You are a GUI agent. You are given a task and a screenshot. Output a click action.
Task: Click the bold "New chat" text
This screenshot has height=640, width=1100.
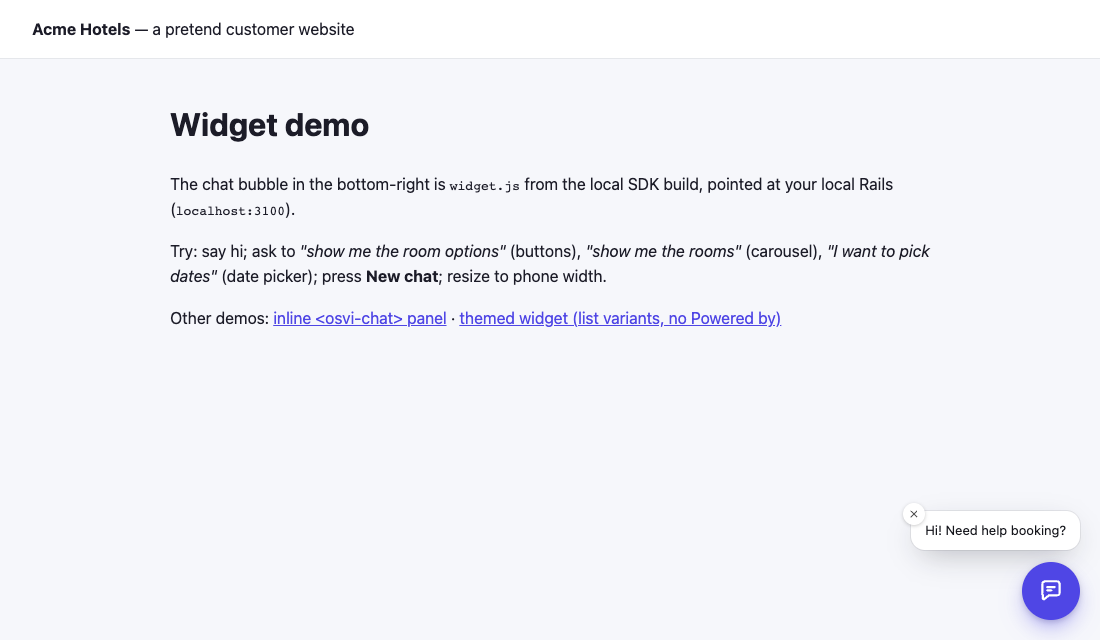coord(402,276)
